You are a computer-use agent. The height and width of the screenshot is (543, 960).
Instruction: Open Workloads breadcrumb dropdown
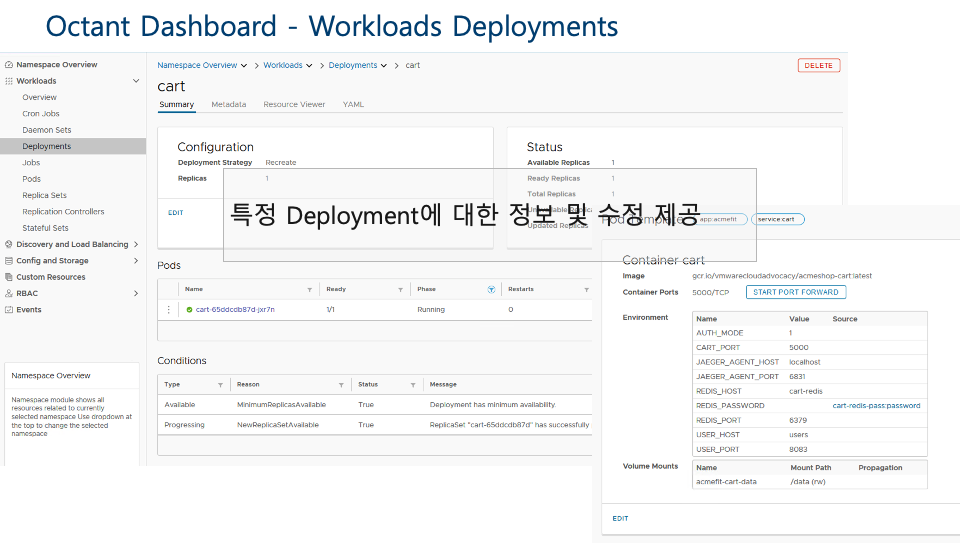(x=309, y=66)
